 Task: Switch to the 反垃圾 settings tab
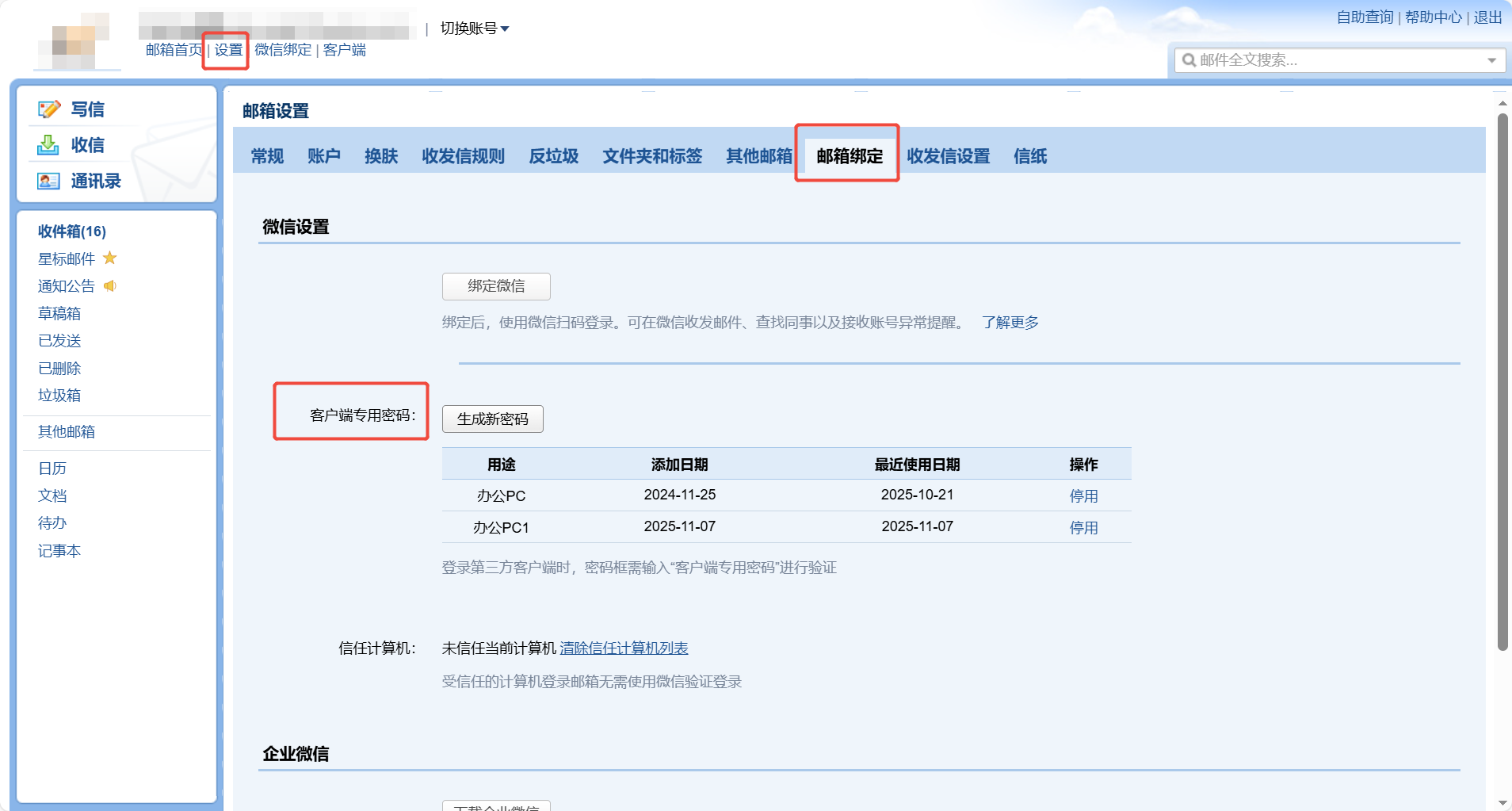point(553,156)
